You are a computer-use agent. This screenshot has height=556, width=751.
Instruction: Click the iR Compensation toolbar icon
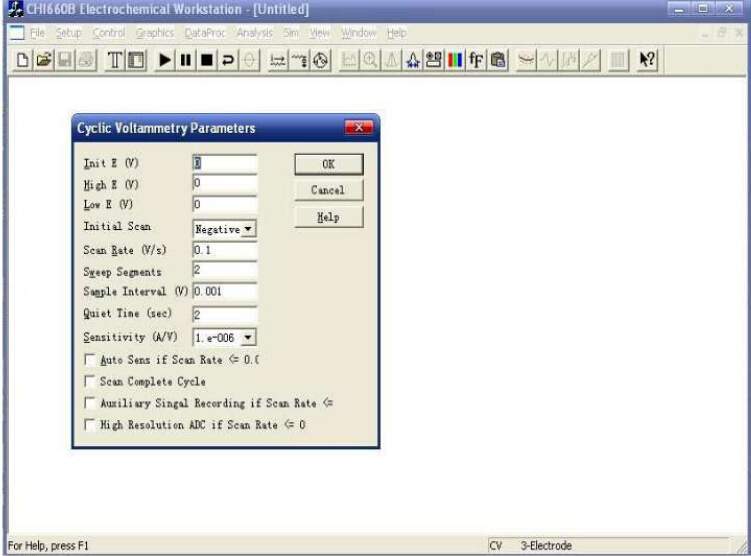click(278, 60)
